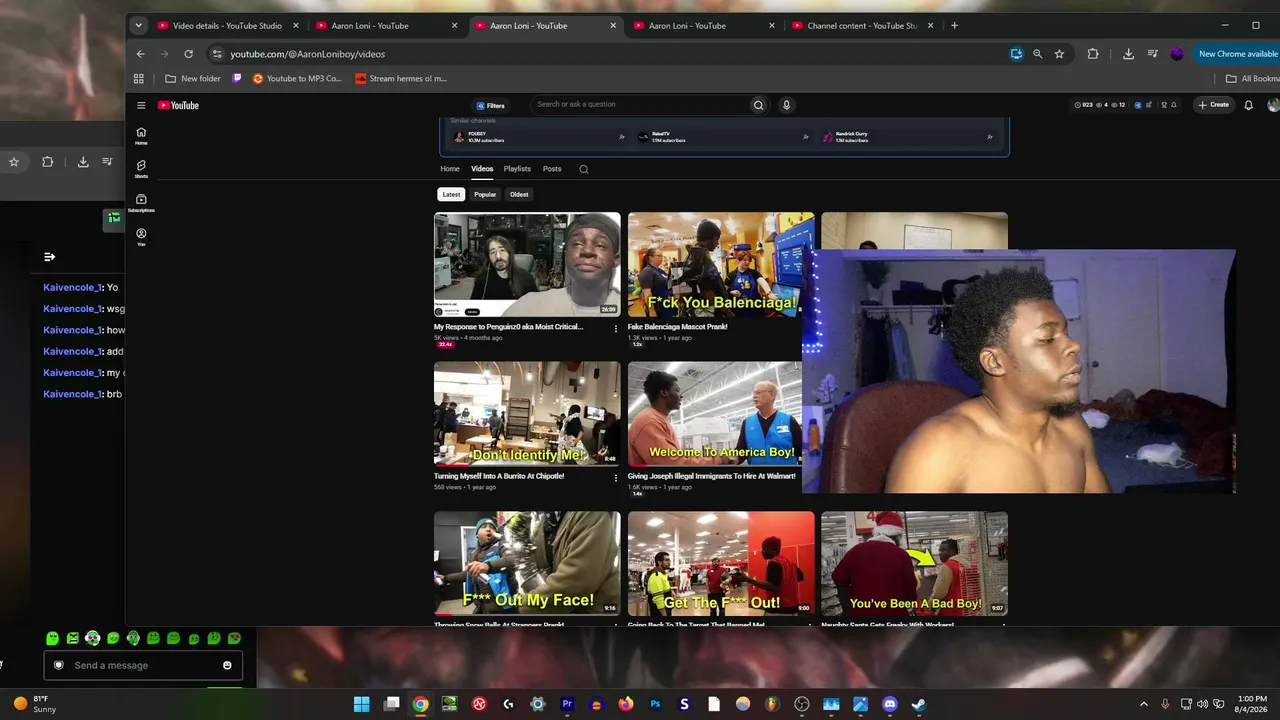This screenshot has height=720, width=1280.
Task: Click the Send a message chat box
Action: 143,665
